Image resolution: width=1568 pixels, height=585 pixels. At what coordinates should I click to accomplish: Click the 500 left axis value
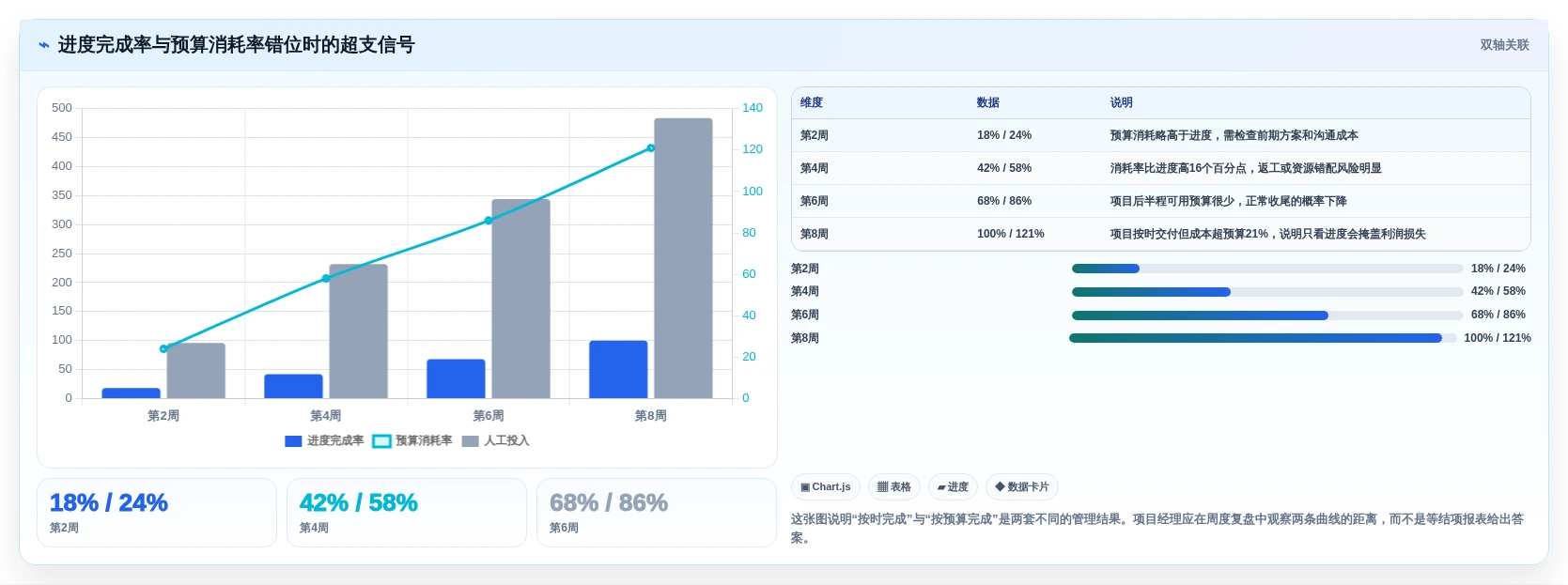pyautogui.click(x=62, y=108)
